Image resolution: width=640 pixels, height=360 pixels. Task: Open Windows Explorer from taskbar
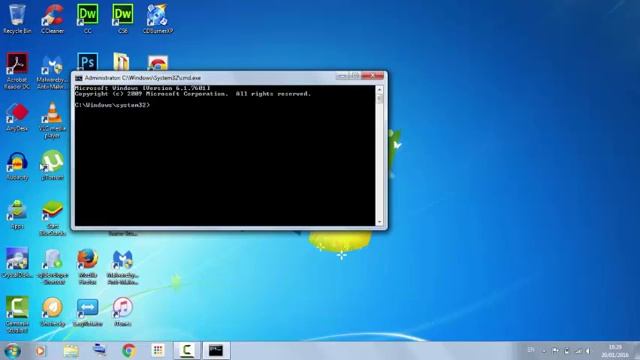[71, 351]
